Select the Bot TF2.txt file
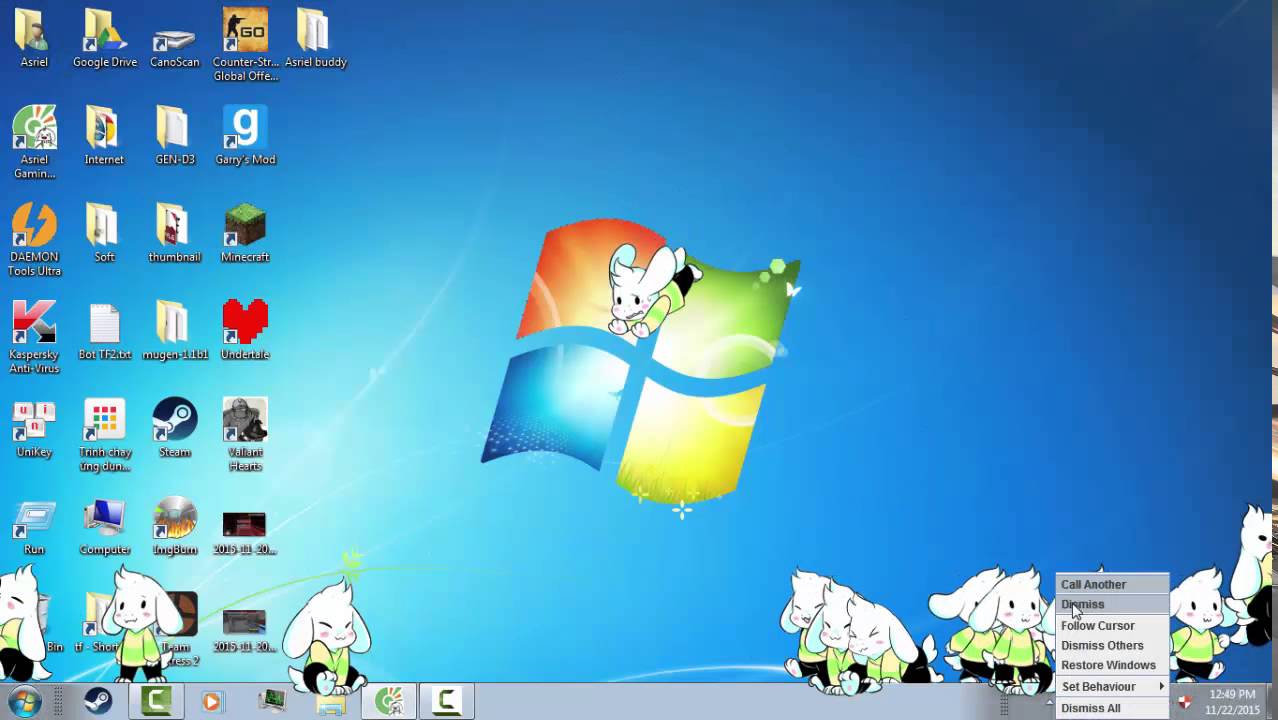This screenshot has height=720, width=1278. [104, 331]
